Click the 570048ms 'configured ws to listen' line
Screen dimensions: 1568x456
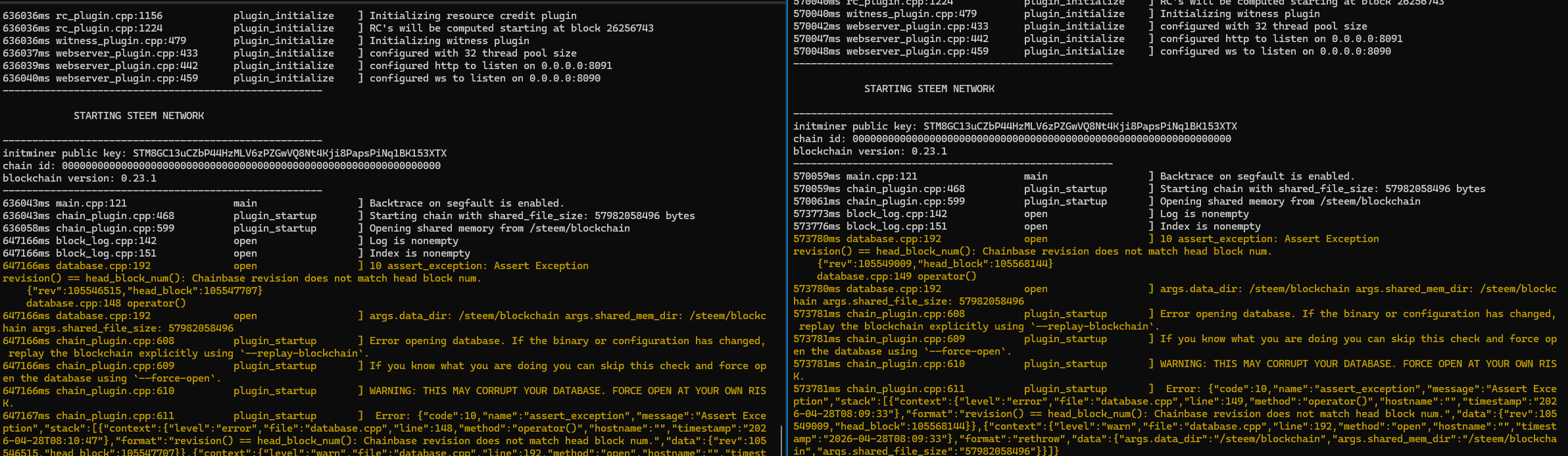(1092, 51)
